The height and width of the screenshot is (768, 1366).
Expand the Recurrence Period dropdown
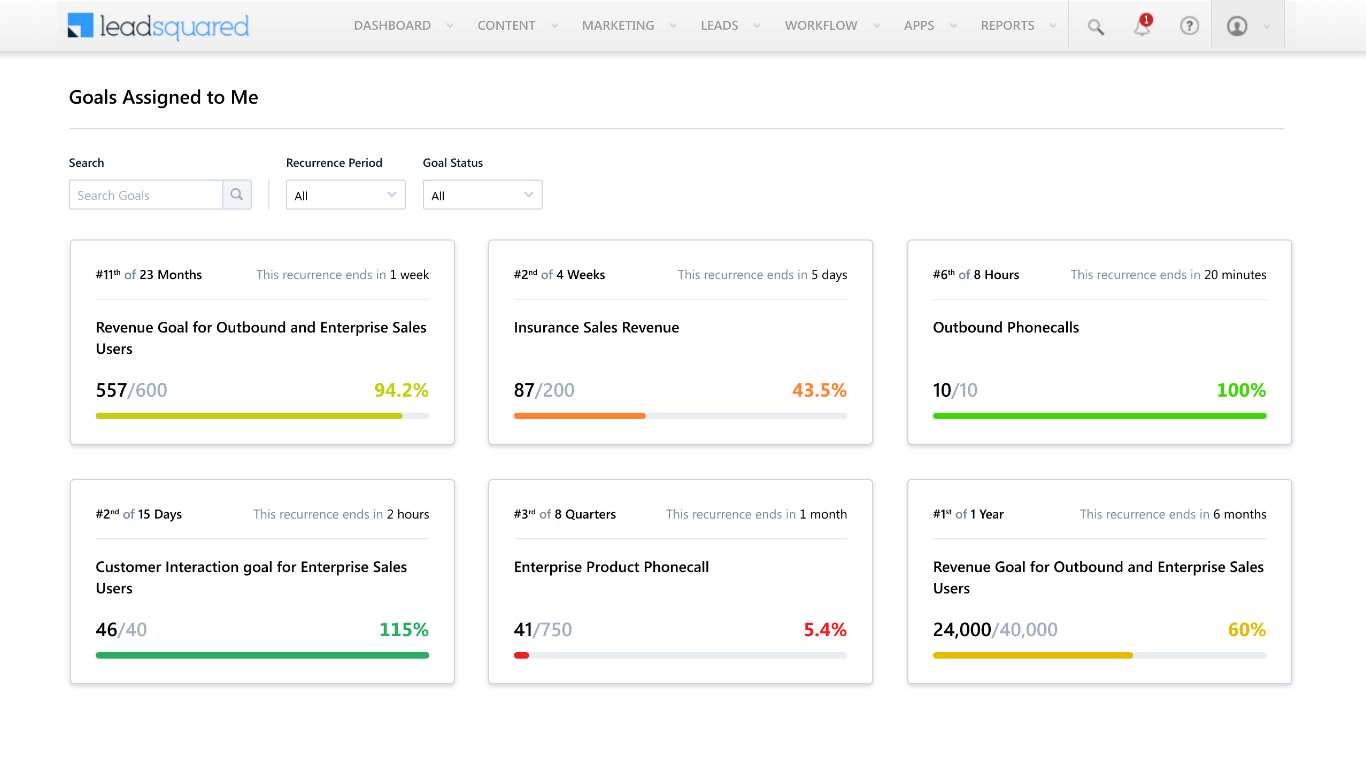[x=345, y=195]
